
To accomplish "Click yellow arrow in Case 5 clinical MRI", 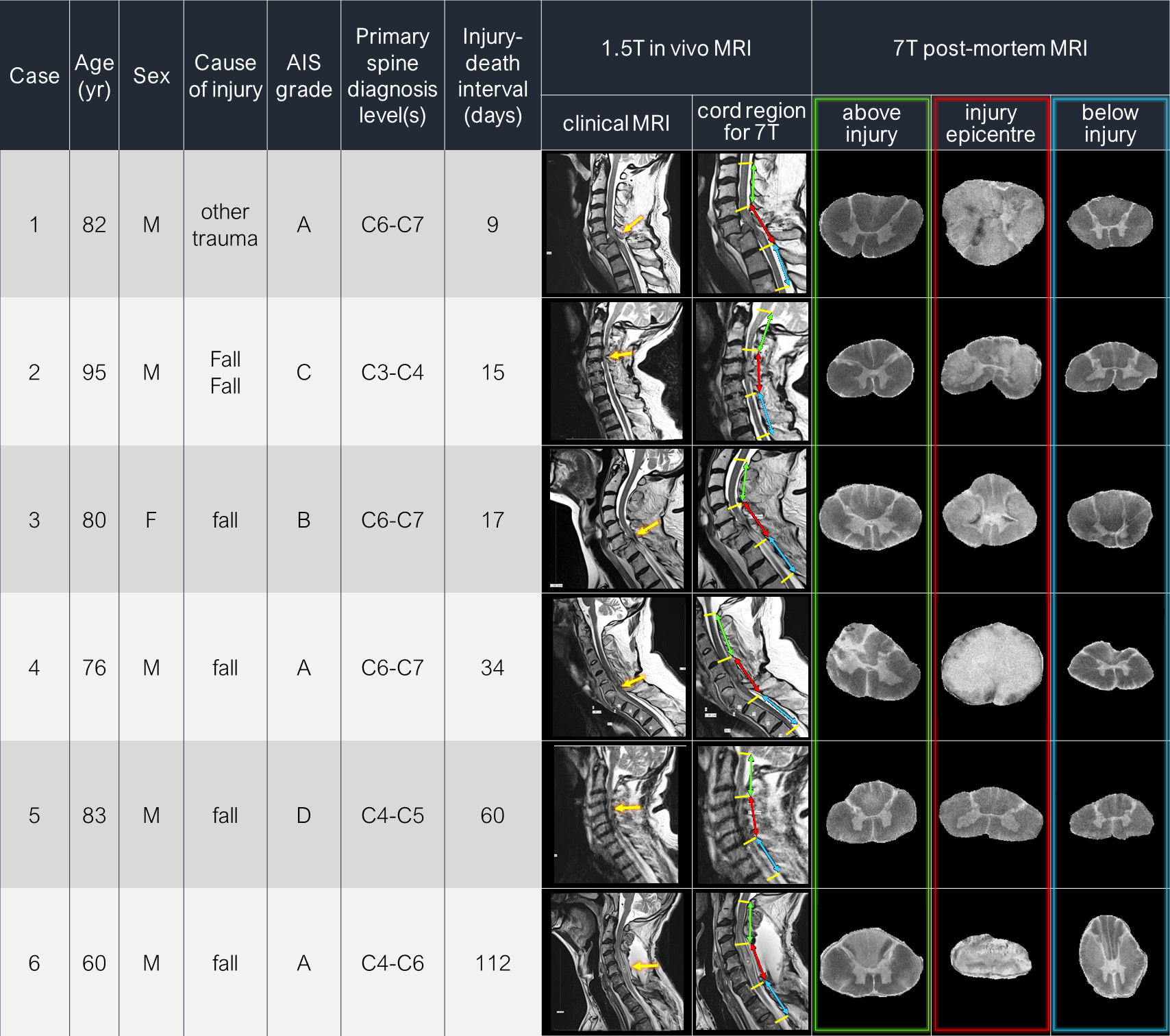I will (627, 808).
